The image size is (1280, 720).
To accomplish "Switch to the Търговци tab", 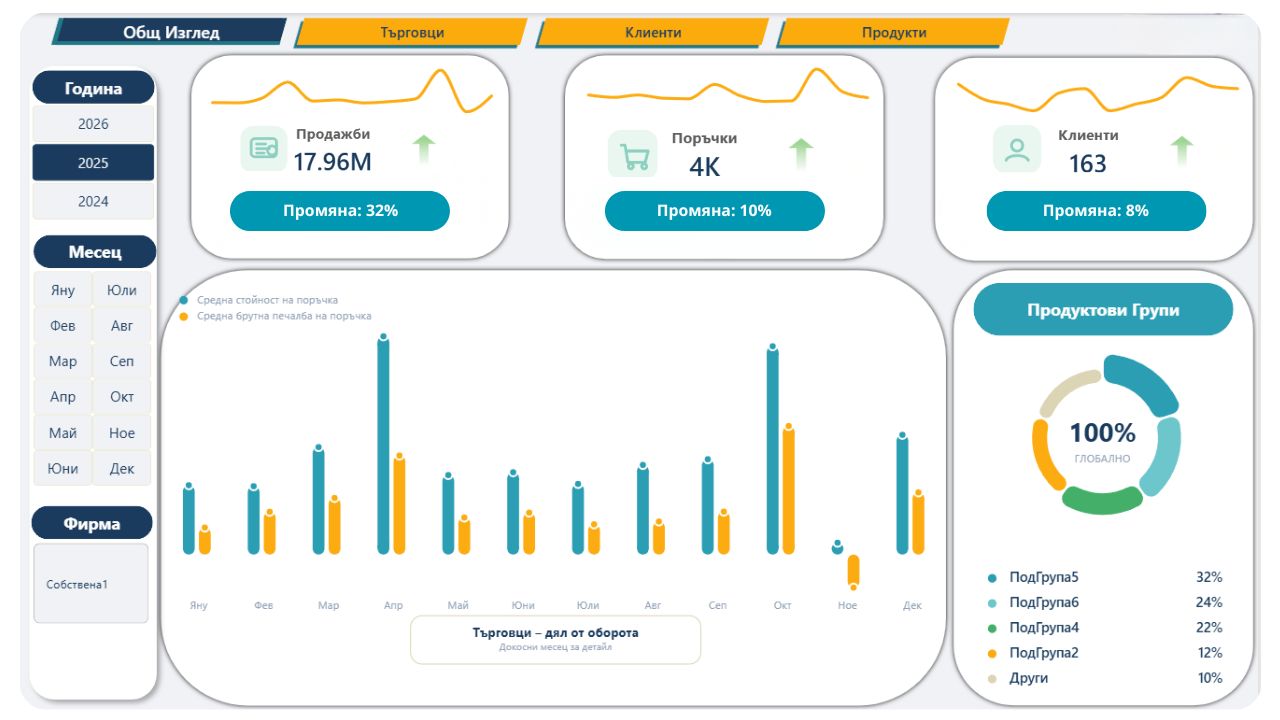I will (x=411, y=32).
